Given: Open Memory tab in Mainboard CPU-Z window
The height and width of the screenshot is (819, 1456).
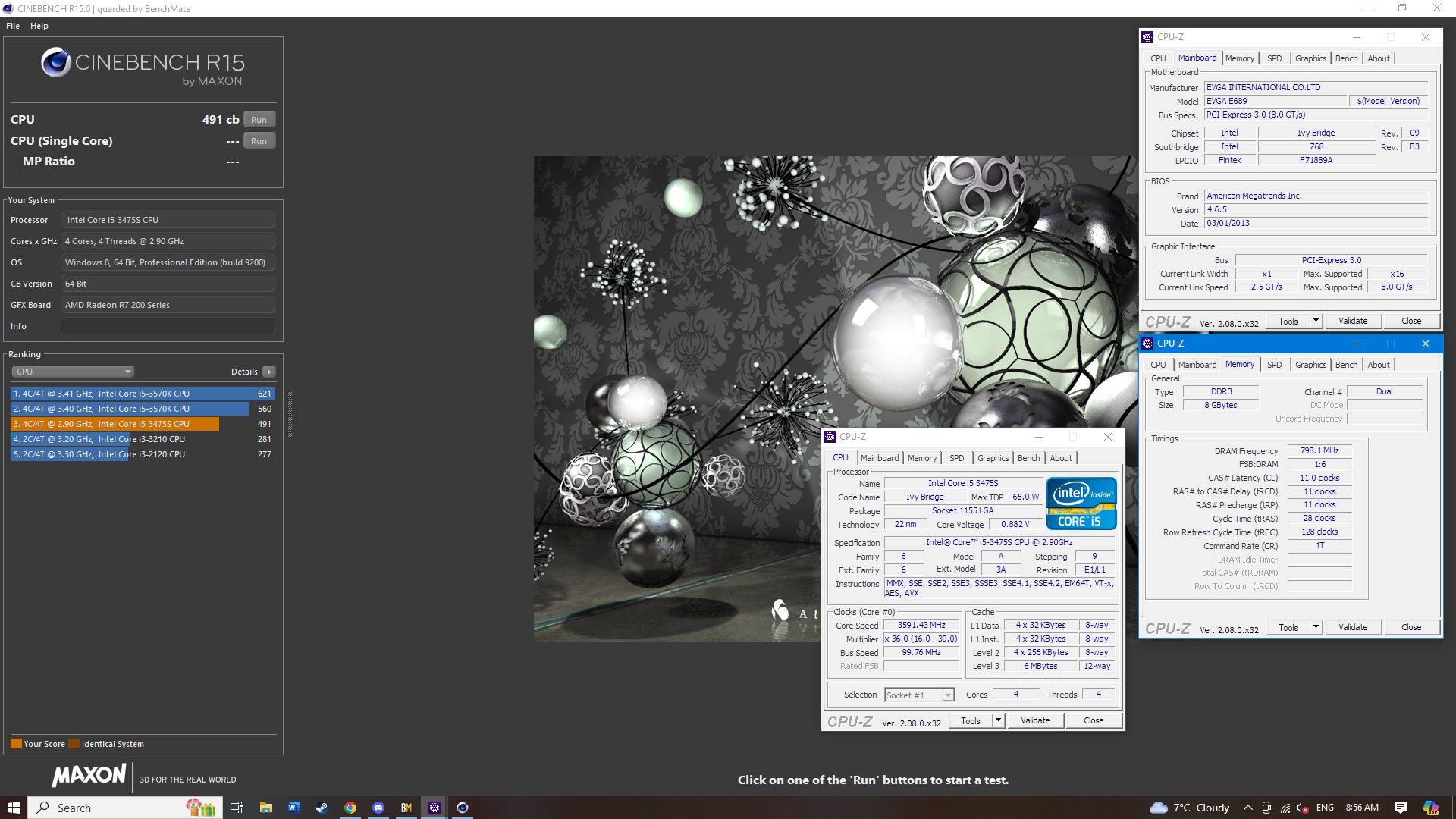Looking at the screenshot, I should pyautogui.click(x=1240, y=58).
